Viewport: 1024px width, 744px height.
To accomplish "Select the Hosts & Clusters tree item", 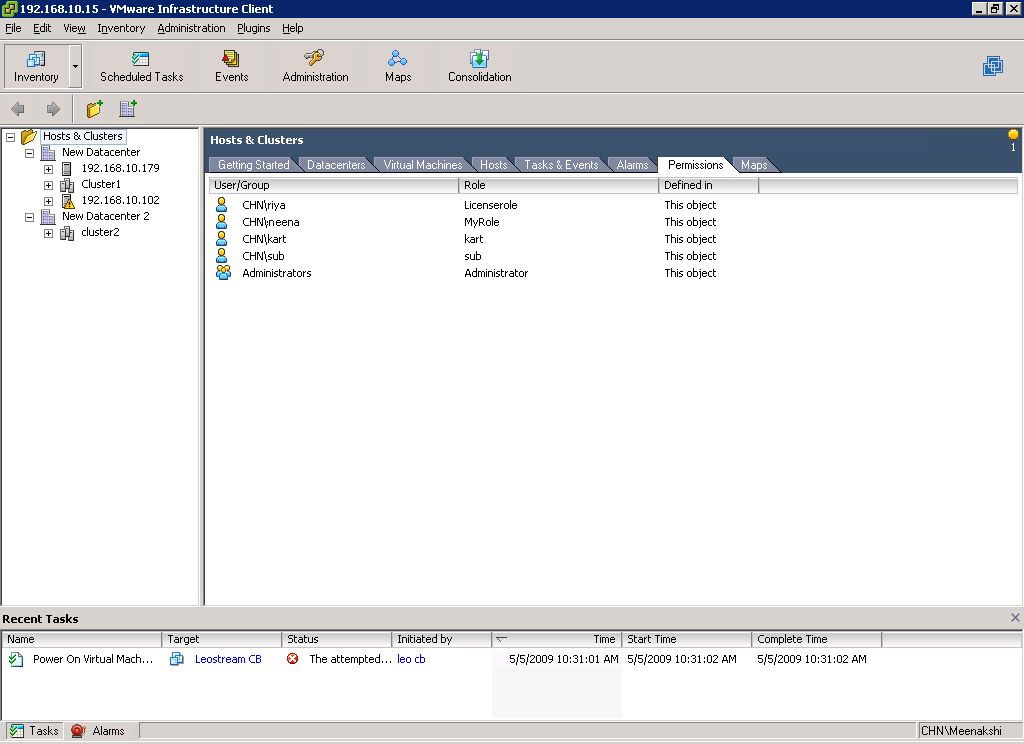I will 82,136.
